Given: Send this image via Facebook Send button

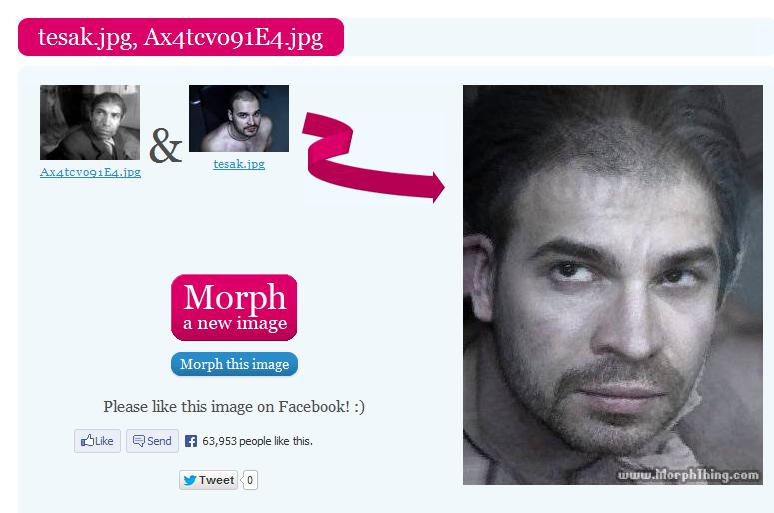Looking at the screenshot, I should coord(152,441).
